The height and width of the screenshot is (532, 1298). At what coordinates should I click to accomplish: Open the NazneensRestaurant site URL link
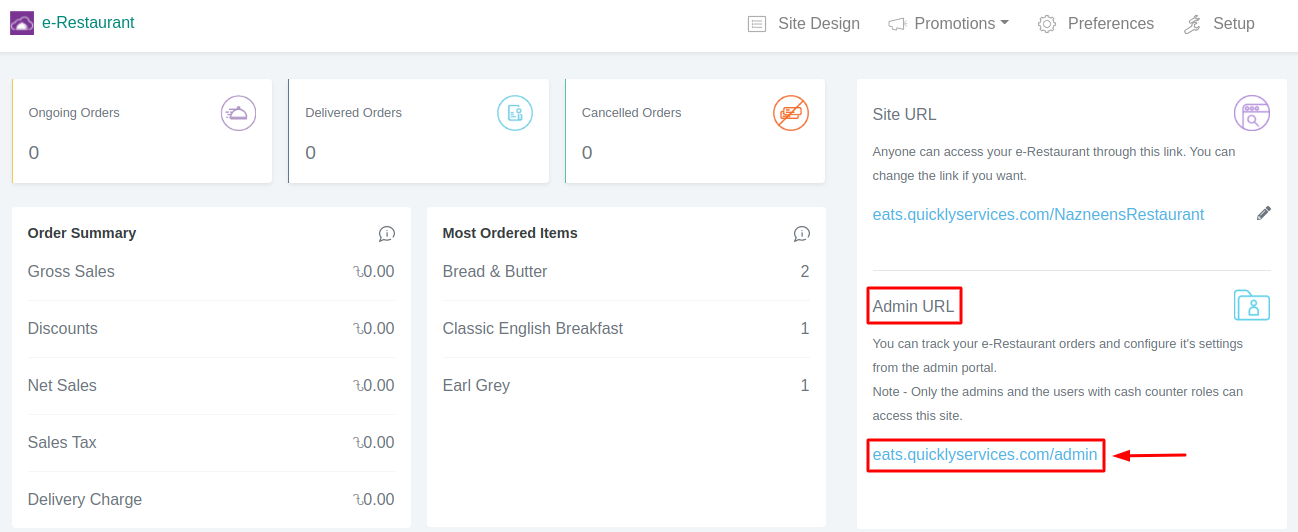pyautogui.click(x=1038, y=214)
